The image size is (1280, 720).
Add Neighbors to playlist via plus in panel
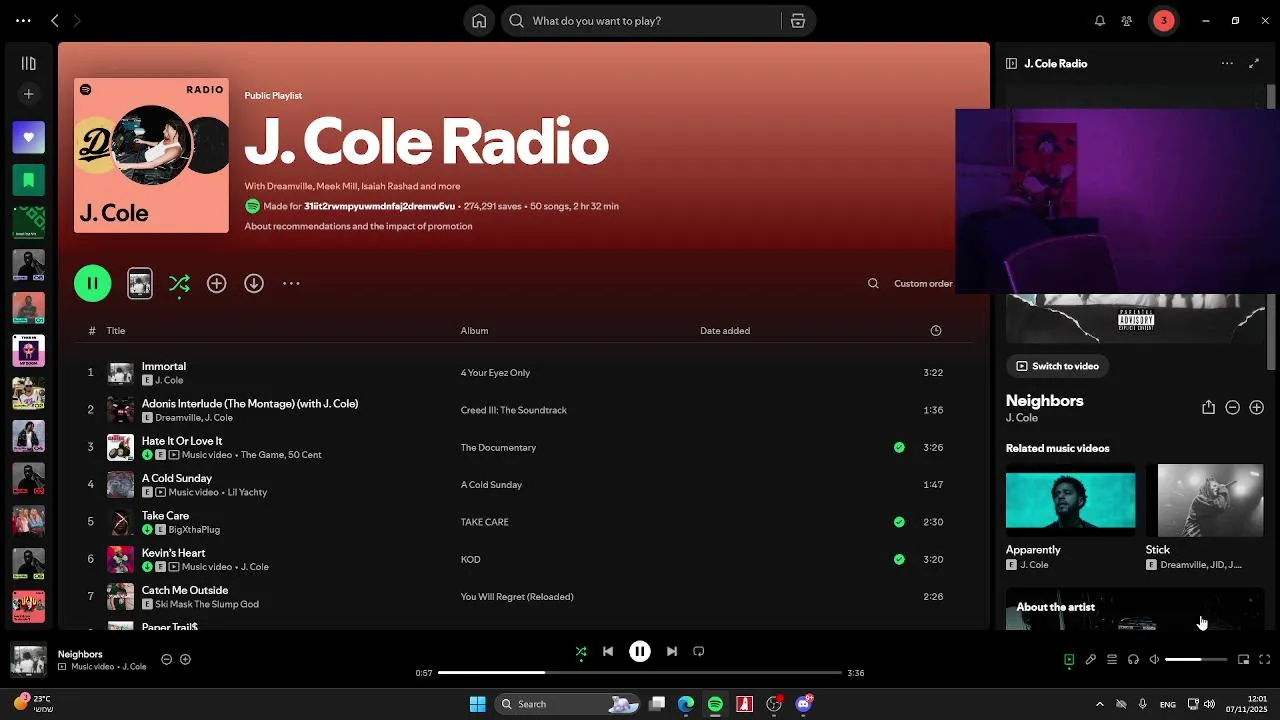pos(1256,407)
